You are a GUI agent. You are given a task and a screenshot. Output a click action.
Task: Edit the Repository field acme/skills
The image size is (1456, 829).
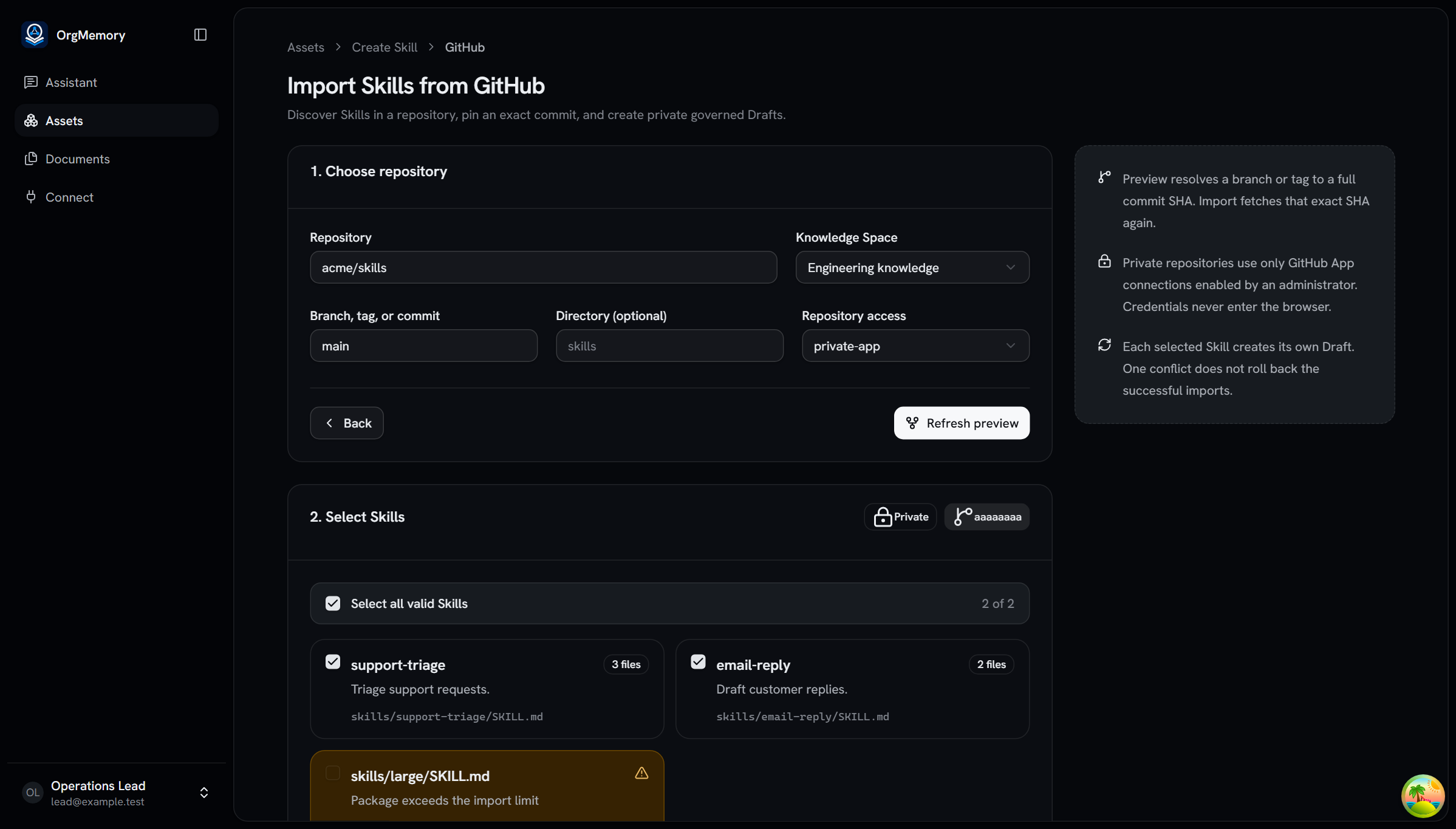point(544,267)
